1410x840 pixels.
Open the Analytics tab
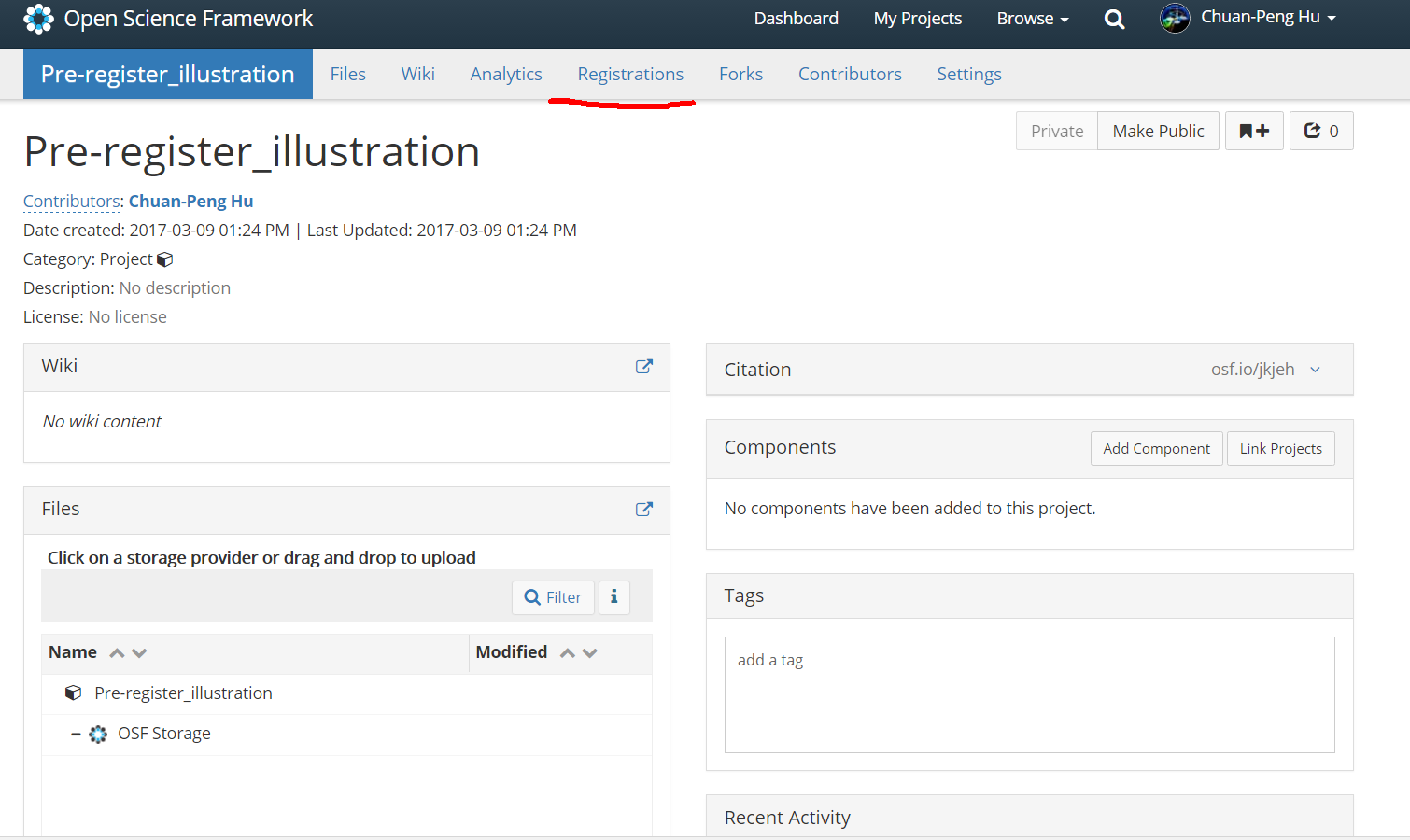click(505, 74)
